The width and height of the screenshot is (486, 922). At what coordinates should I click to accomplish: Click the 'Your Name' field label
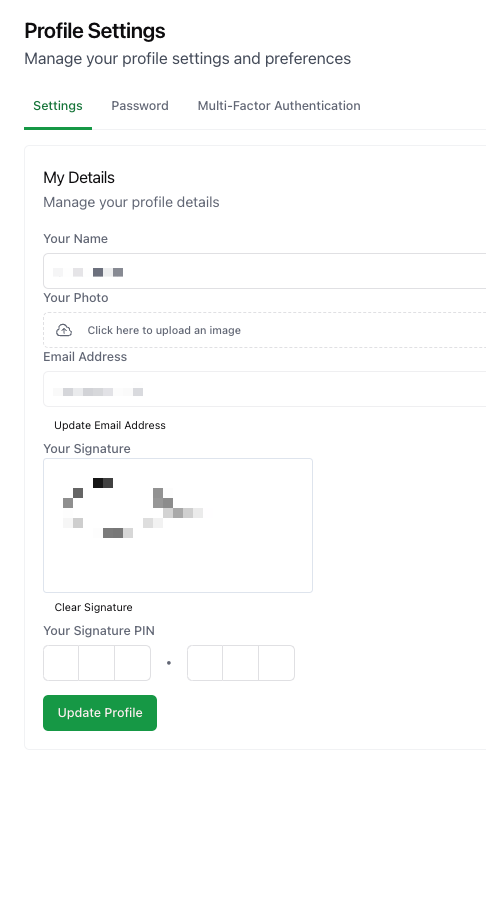point(75,239)
